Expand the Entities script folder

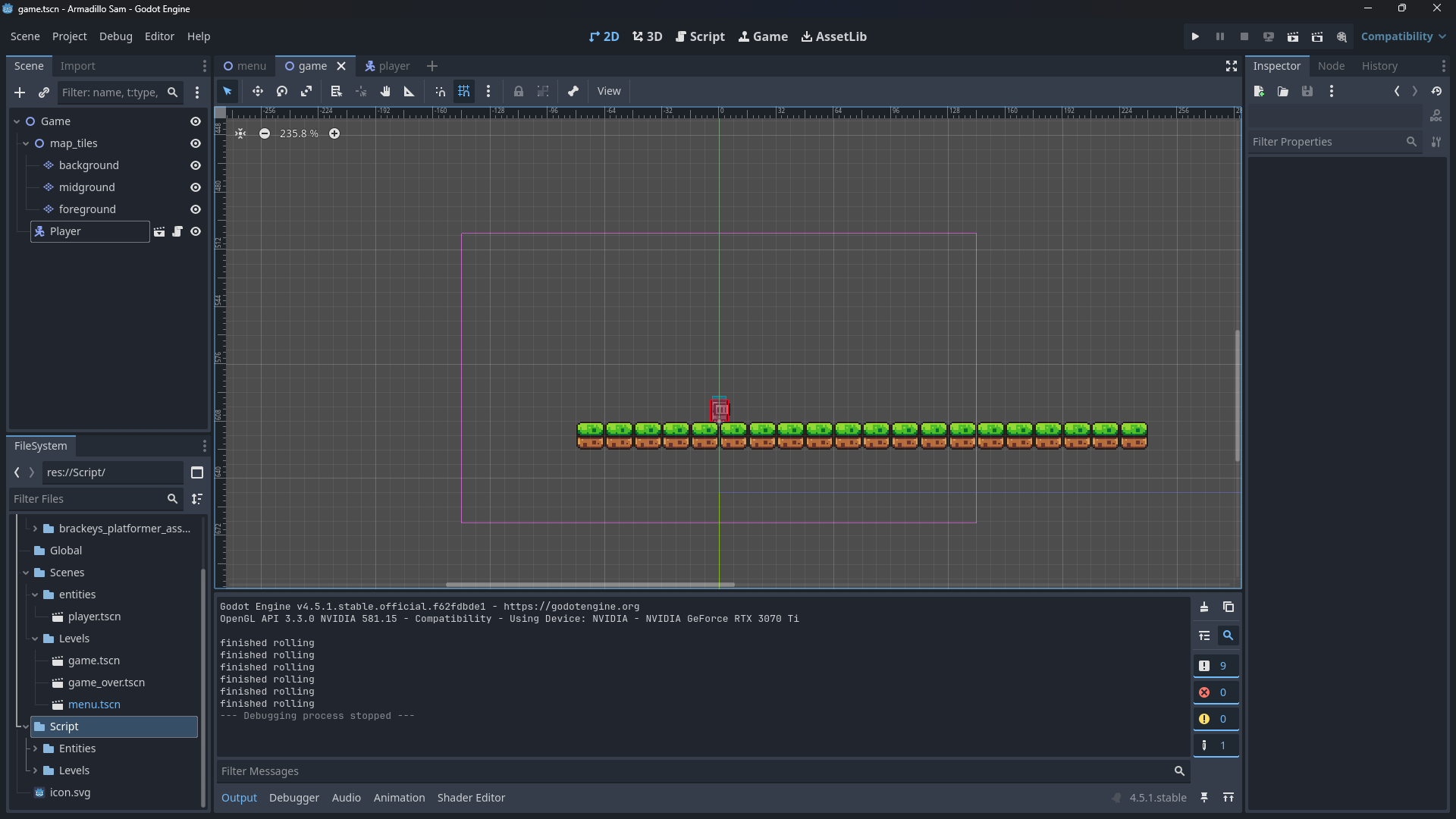pos(35,748)
